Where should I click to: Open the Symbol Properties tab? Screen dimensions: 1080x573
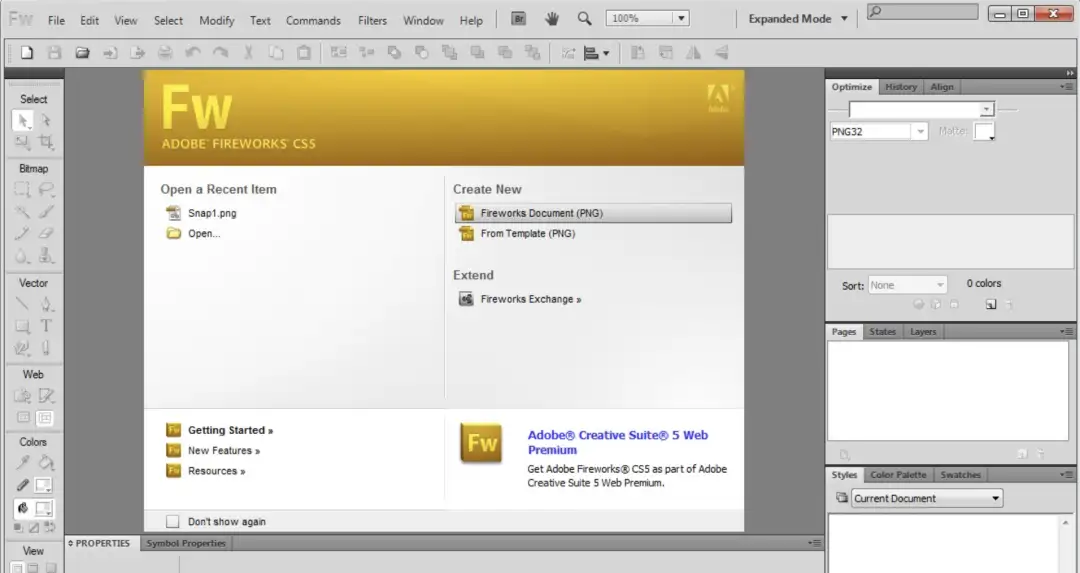click(x=186, y=543)
